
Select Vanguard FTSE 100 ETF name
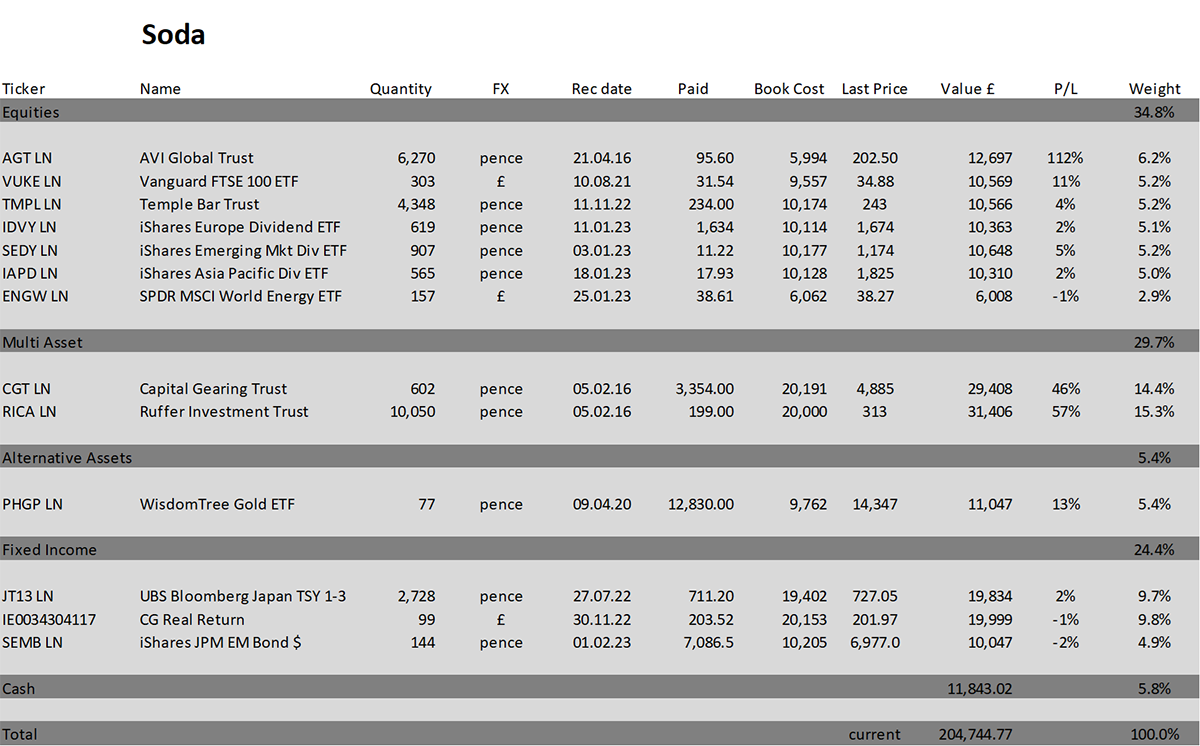(220, 181)
